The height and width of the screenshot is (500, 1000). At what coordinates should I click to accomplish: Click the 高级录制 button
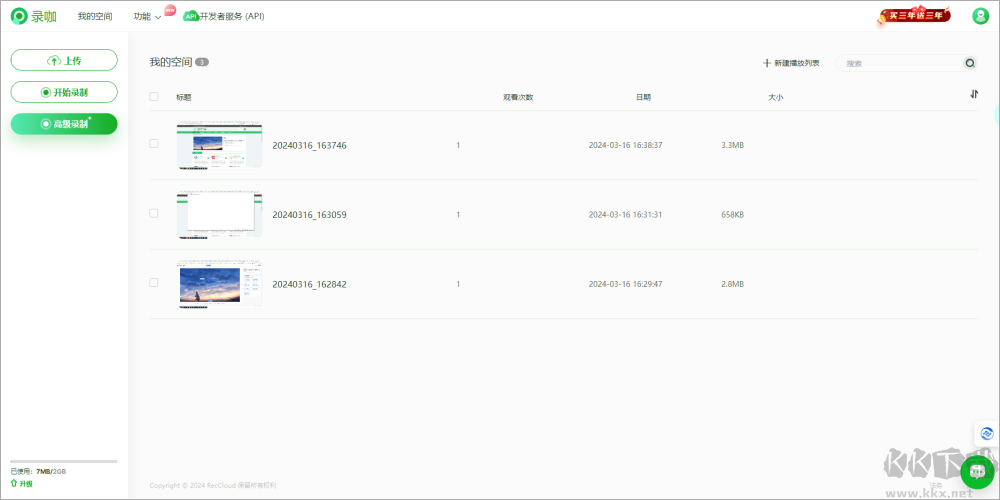64,124
